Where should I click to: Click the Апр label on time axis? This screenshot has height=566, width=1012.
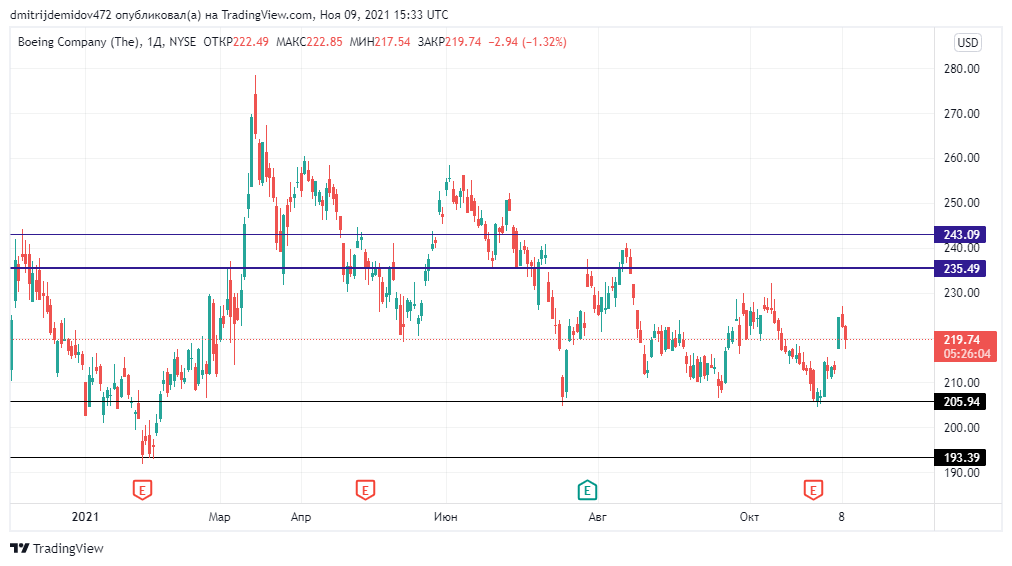pyautogui.click(x=301, y=517)
